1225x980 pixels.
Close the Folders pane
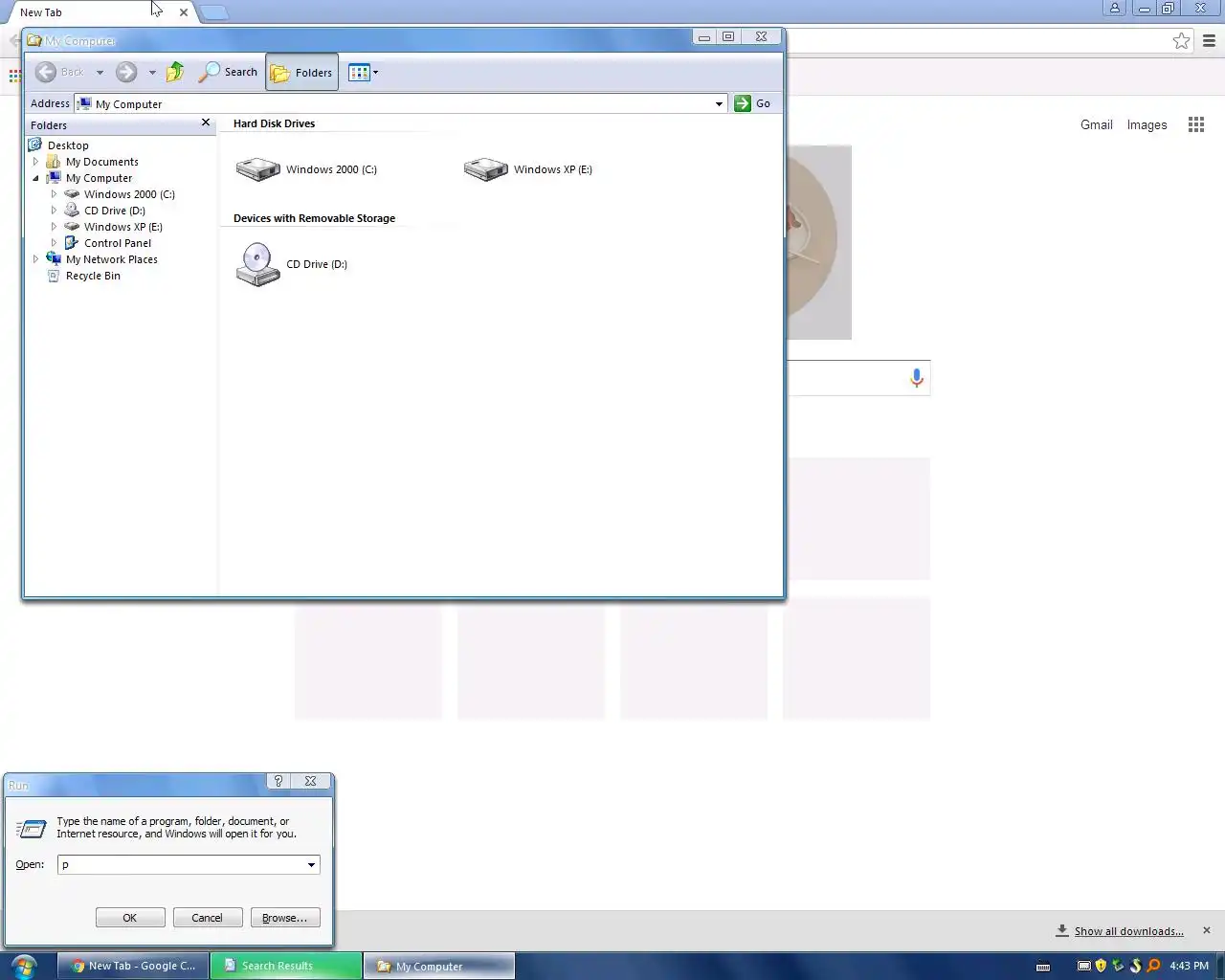205,122
